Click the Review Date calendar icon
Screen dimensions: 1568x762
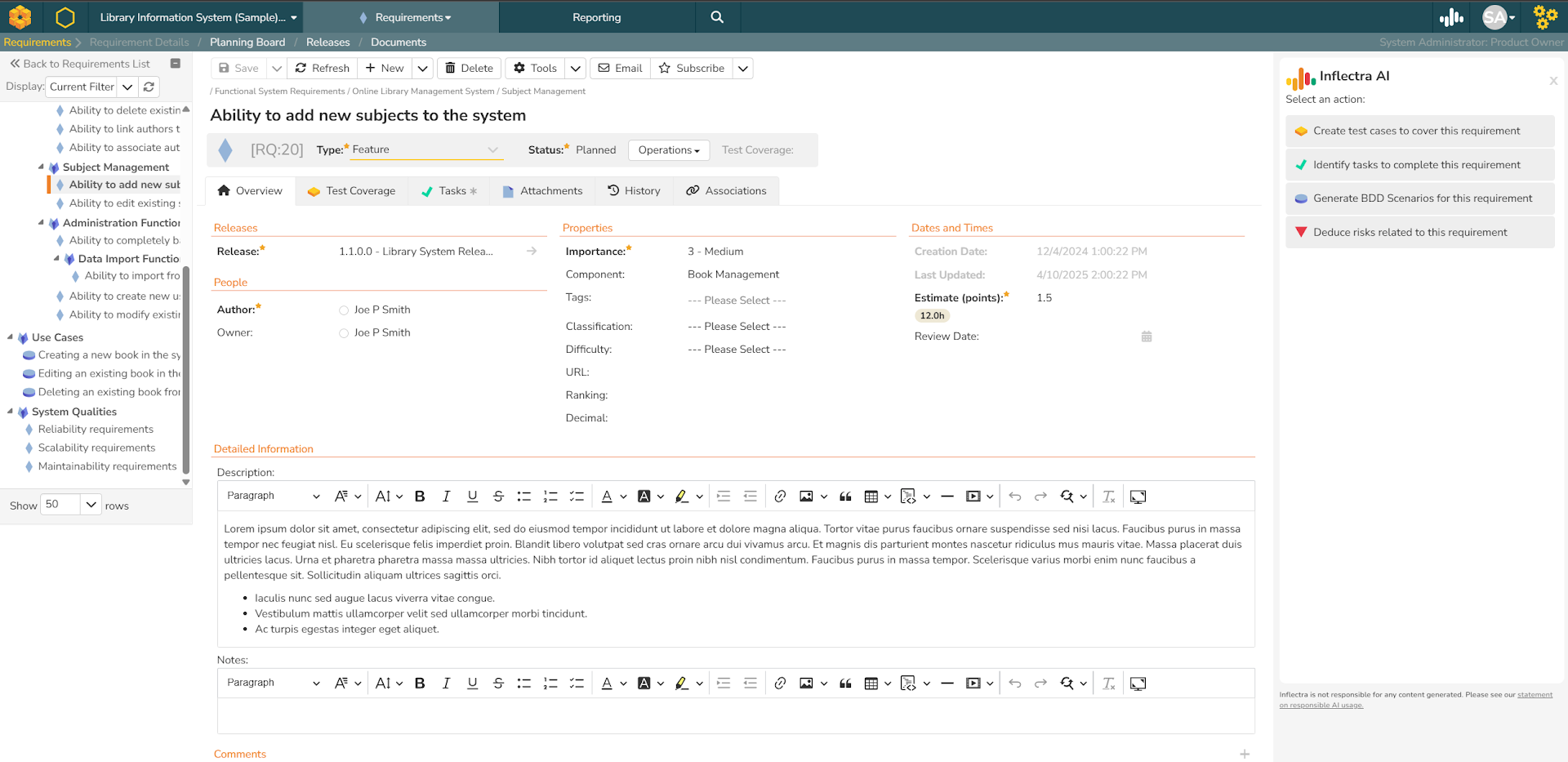tap(1147, 336)
